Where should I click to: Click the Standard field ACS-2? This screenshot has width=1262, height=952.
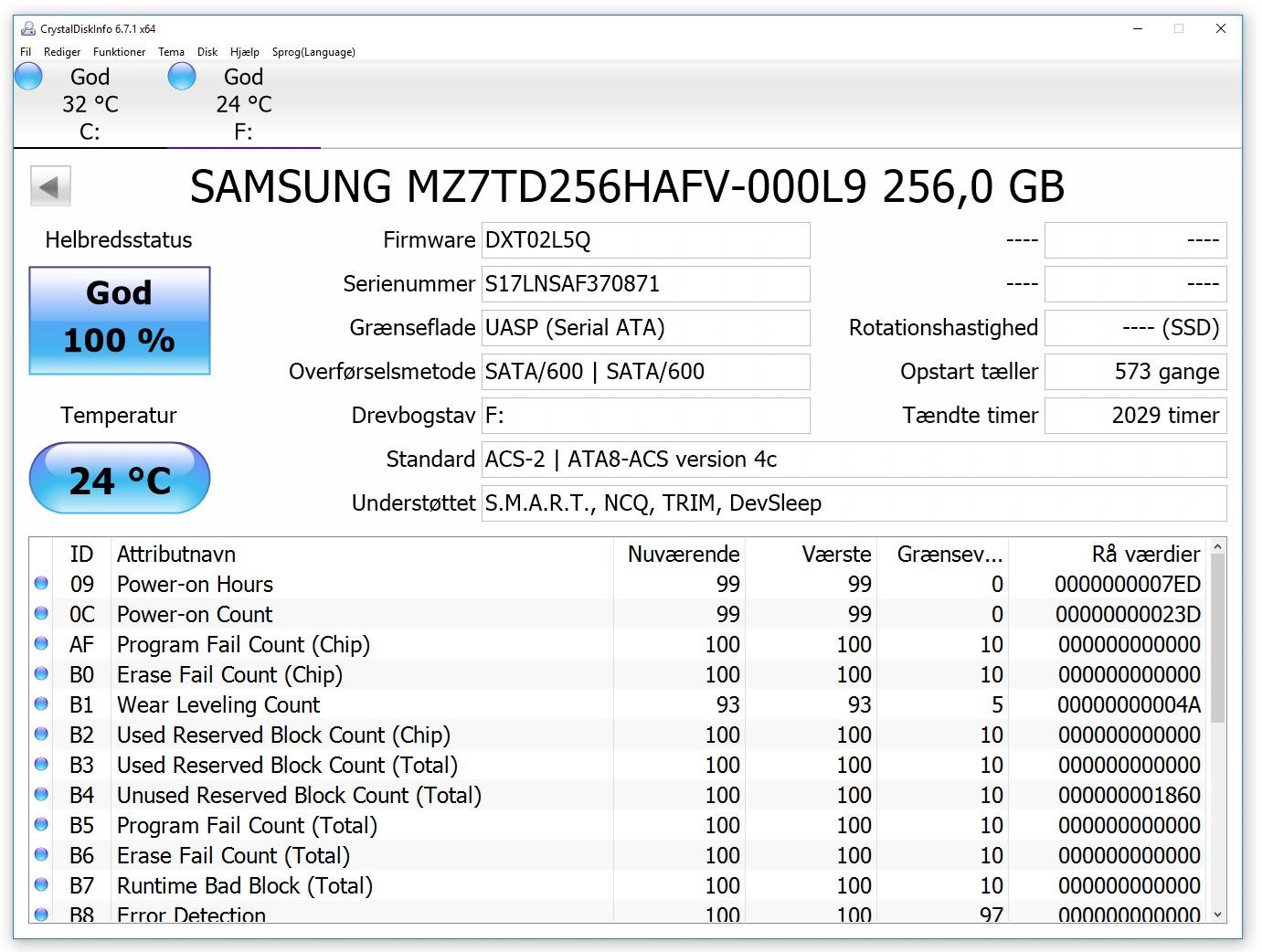click(x=854, y=460)
